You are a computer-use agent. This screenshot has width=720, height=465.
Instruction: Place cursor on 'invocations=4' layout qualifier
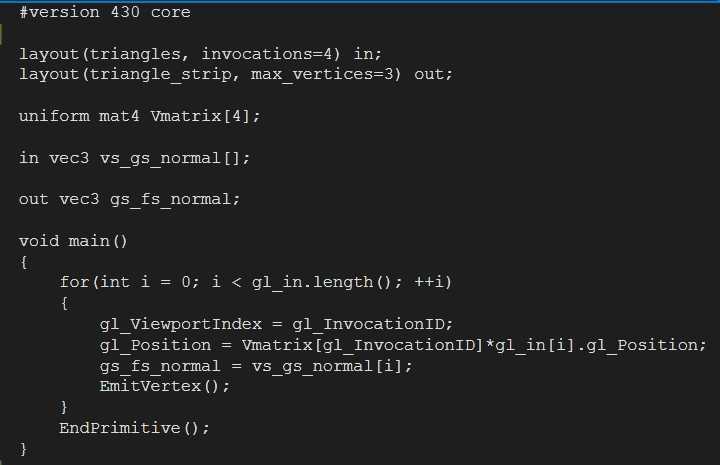pyautogui.click(x=271, y=54)
